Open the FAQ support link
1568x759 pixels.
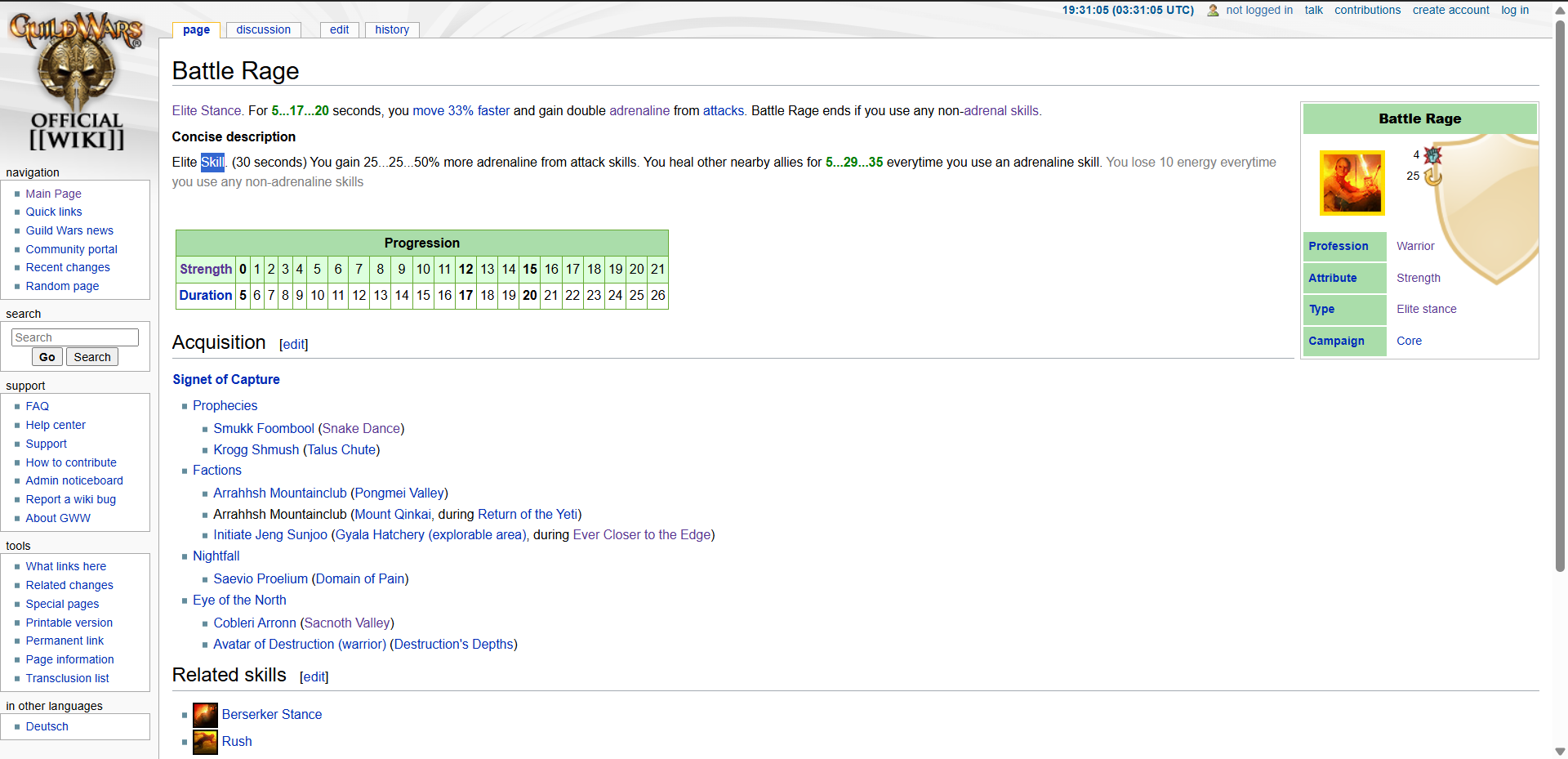(37, 406)
